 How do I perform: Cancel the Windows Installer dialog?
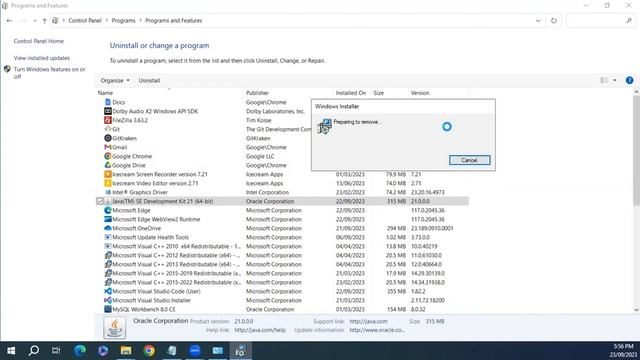pyautogui.click(x=469, y=160)
